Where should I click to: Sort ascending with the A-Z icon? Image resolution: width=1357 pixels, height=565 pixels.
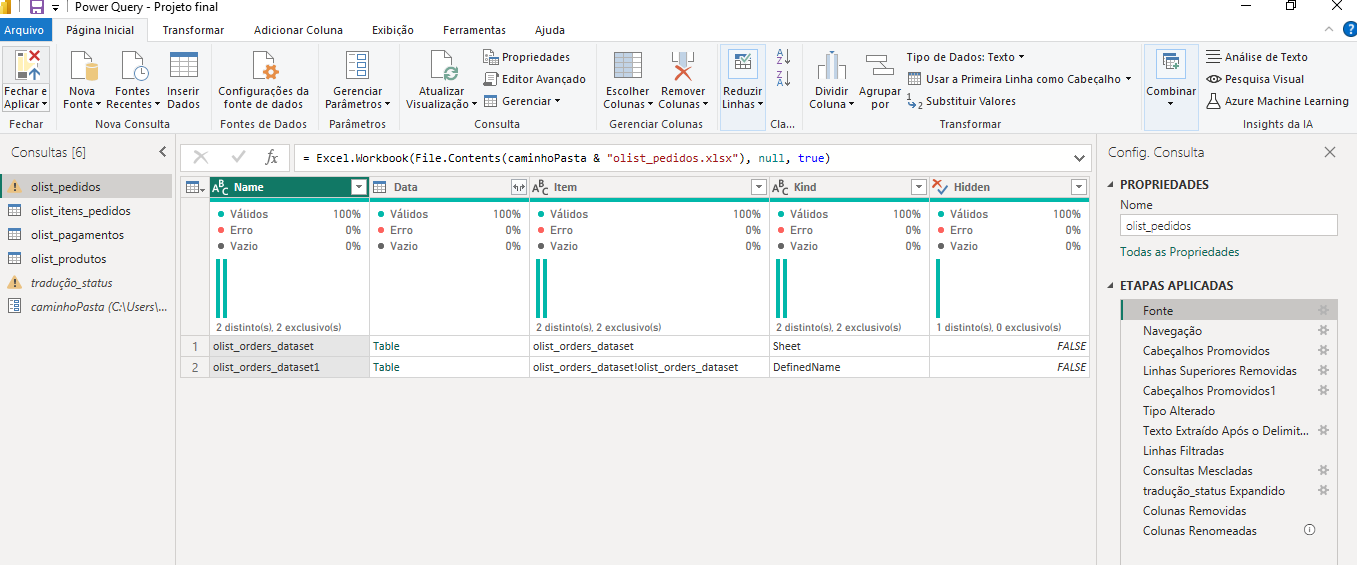(x=783, y=57)
